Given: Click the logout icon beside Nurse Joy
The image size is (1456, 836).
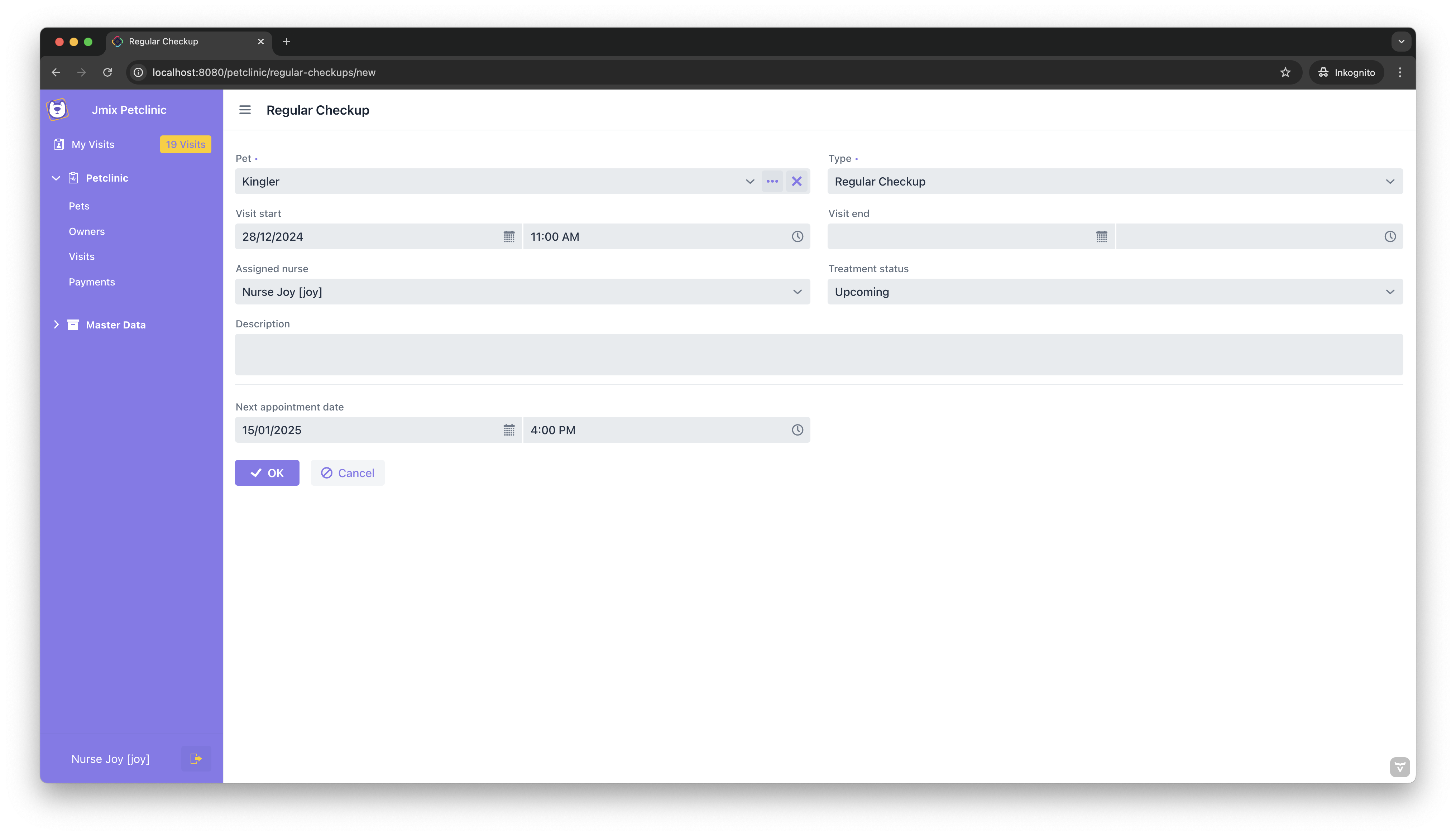Looking at the screenshot, I should pyautogui.click(x=196, y=759).
